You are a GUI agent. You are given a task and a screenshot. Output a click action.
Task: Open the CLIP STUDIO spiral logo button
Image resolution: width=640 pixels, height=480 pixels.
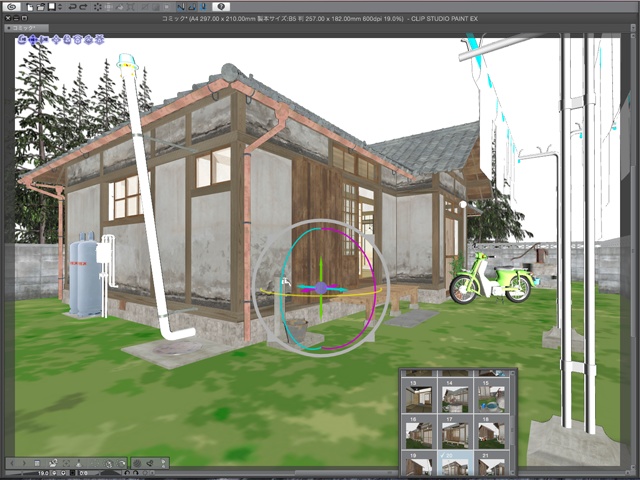coord(12,7)
